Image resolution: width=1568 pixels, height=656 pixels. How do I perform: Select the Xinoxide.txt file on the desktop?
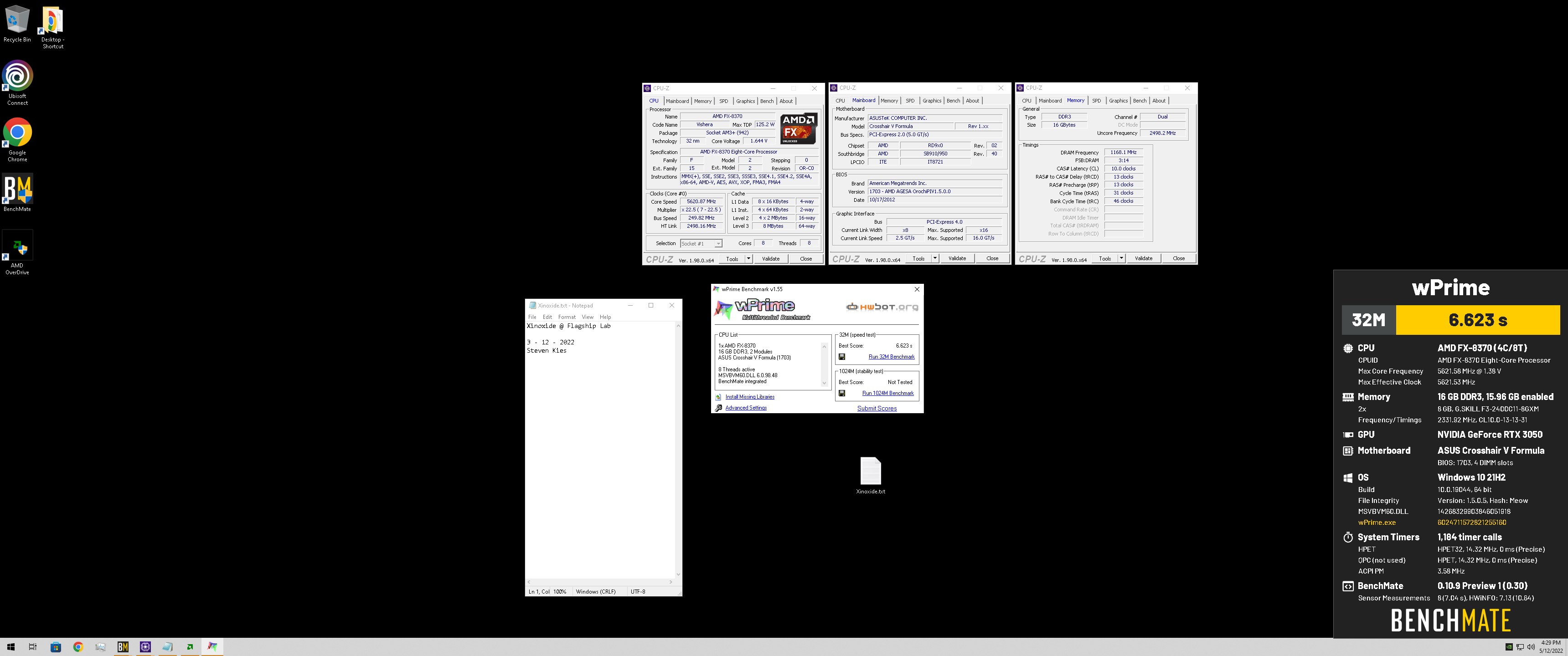coord(871,475)
